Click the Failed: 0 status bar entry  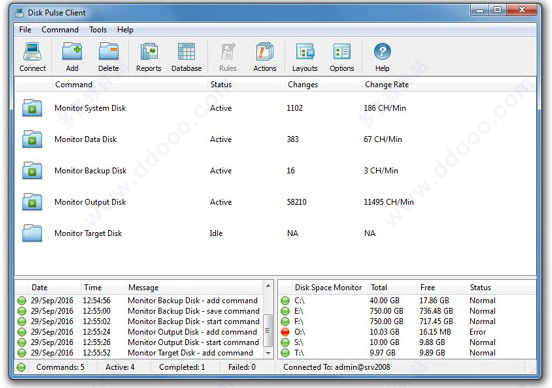coord(242,367)
